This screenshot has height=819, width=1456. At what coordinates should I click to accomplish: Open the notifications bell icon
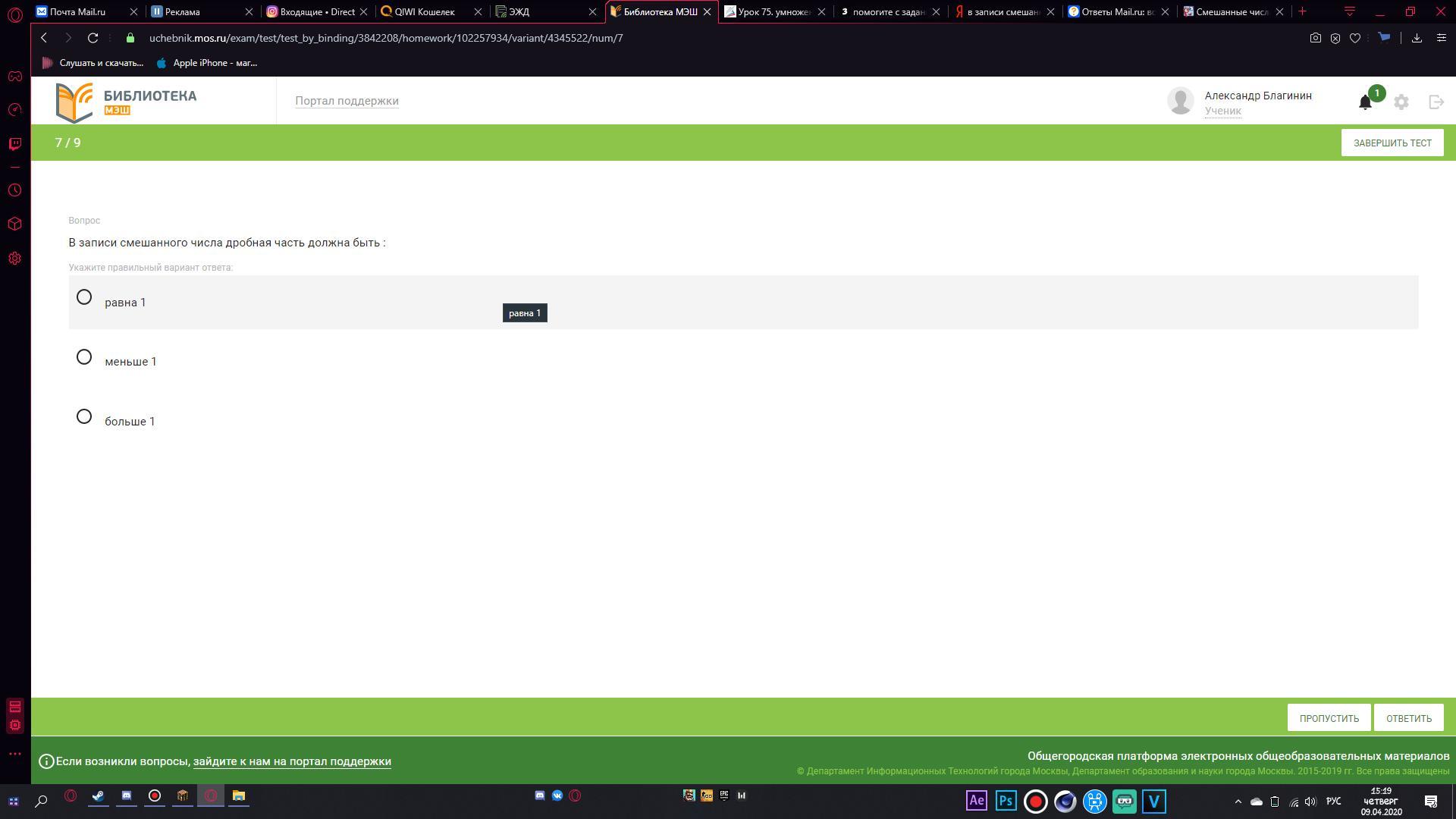pos(1365,102)
